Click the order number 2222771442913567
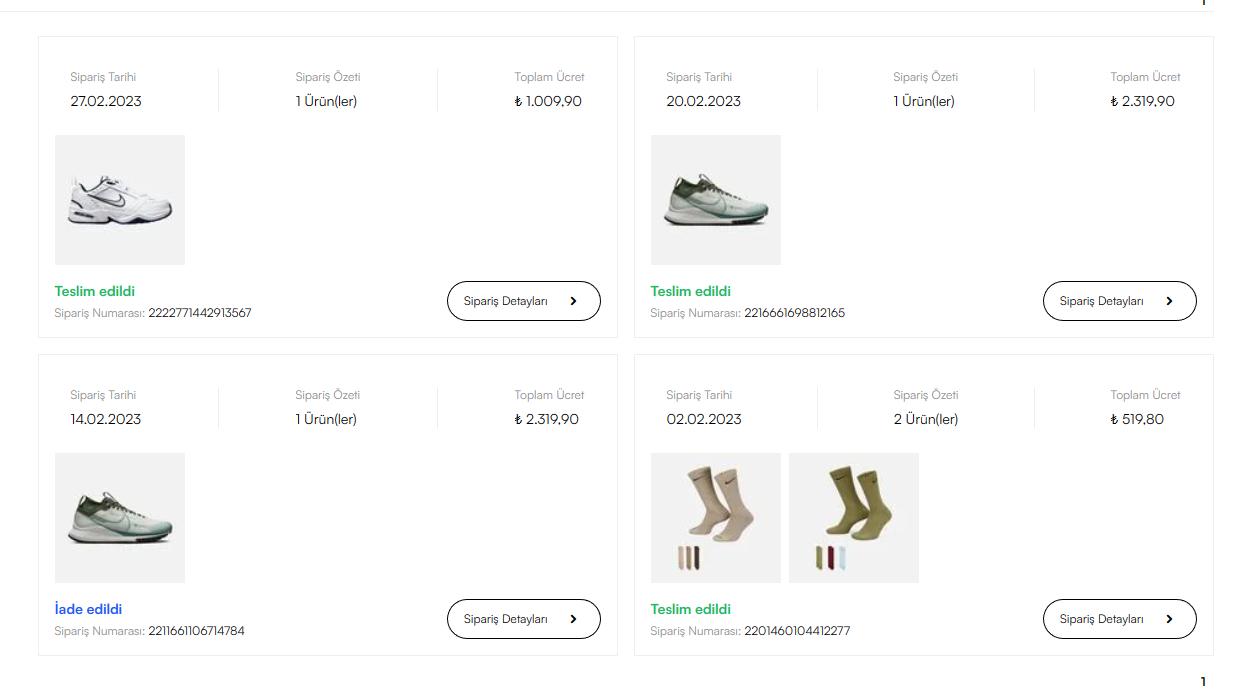Screen dimensions: 1244x699 tap(200, 313)
